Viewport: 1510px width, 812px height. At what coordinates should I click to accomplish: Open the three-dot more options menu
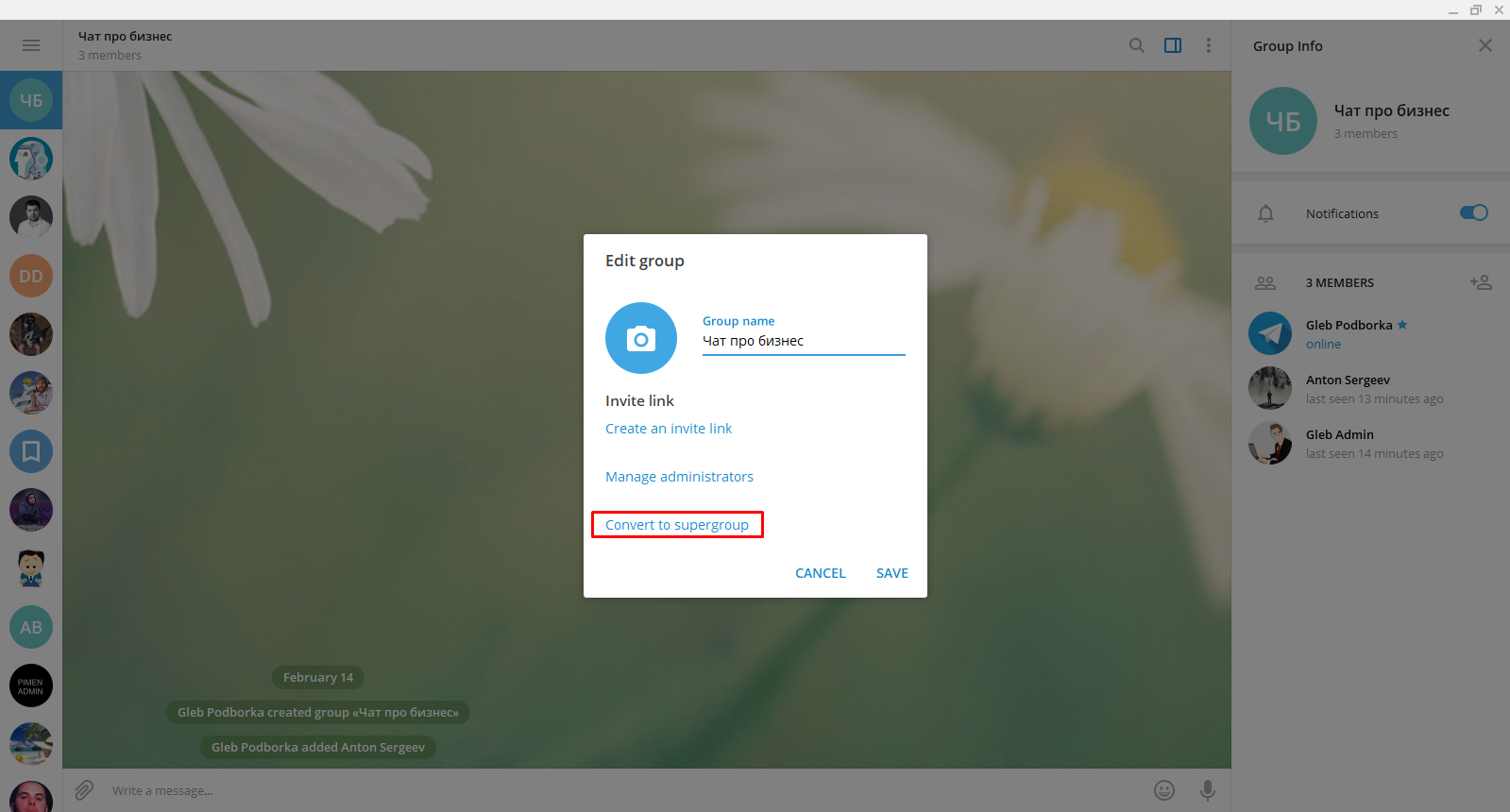click(x=1209, y=45)
